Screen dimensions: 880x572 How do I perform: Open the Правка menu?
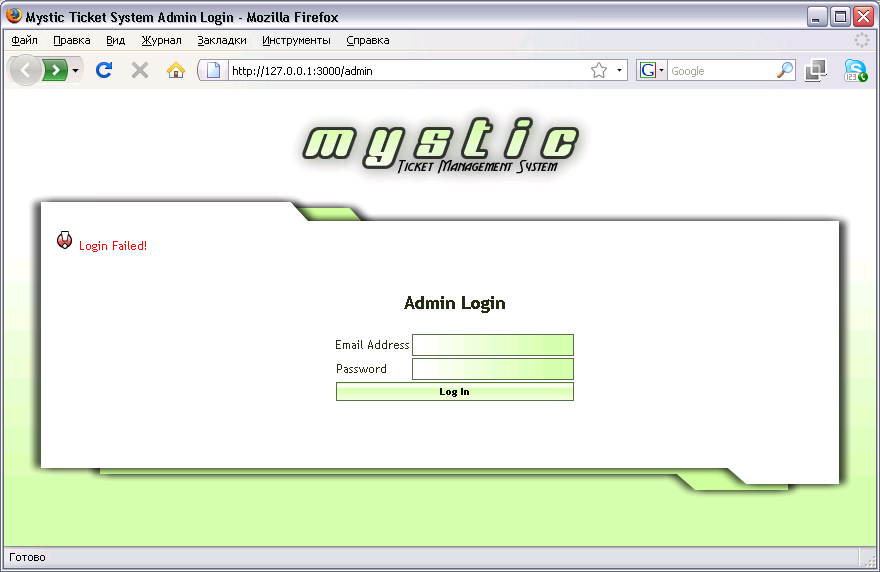pos(72,40)
